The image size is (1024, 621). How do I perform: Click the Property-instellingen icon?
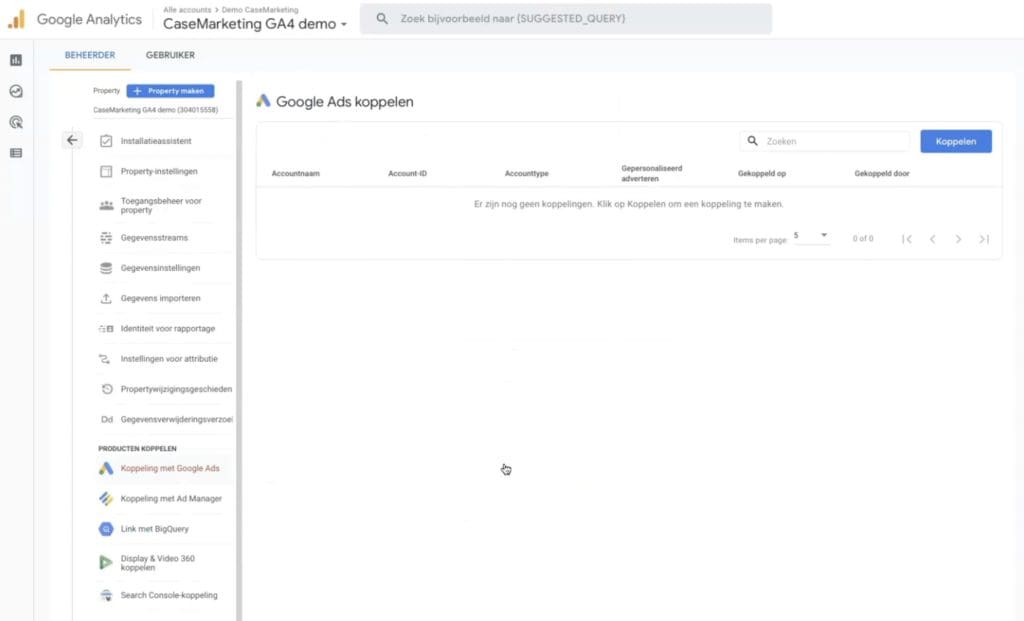click(106, 171)
